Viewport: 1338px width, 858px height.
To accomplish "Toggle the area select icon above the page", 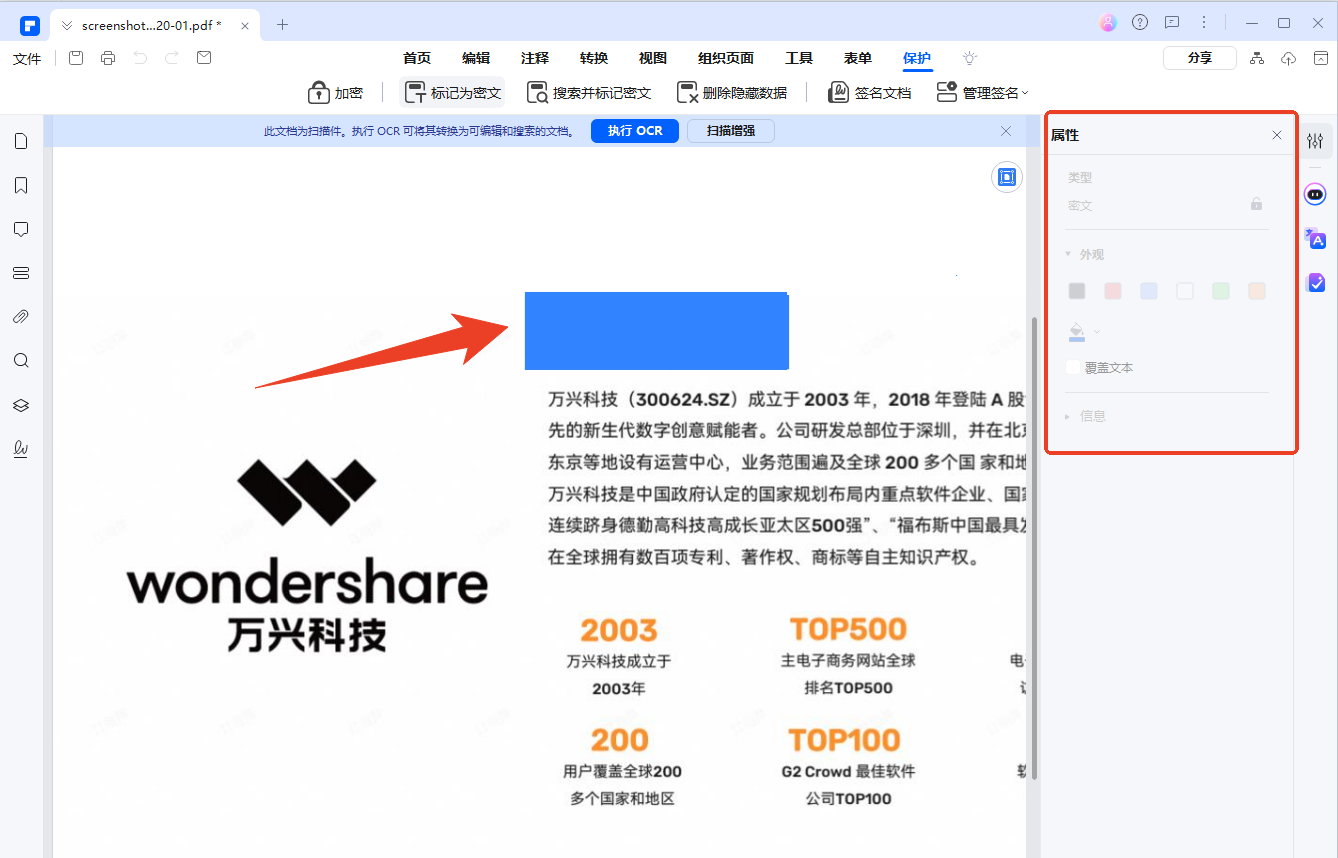I will click(x=1006, y=176).
